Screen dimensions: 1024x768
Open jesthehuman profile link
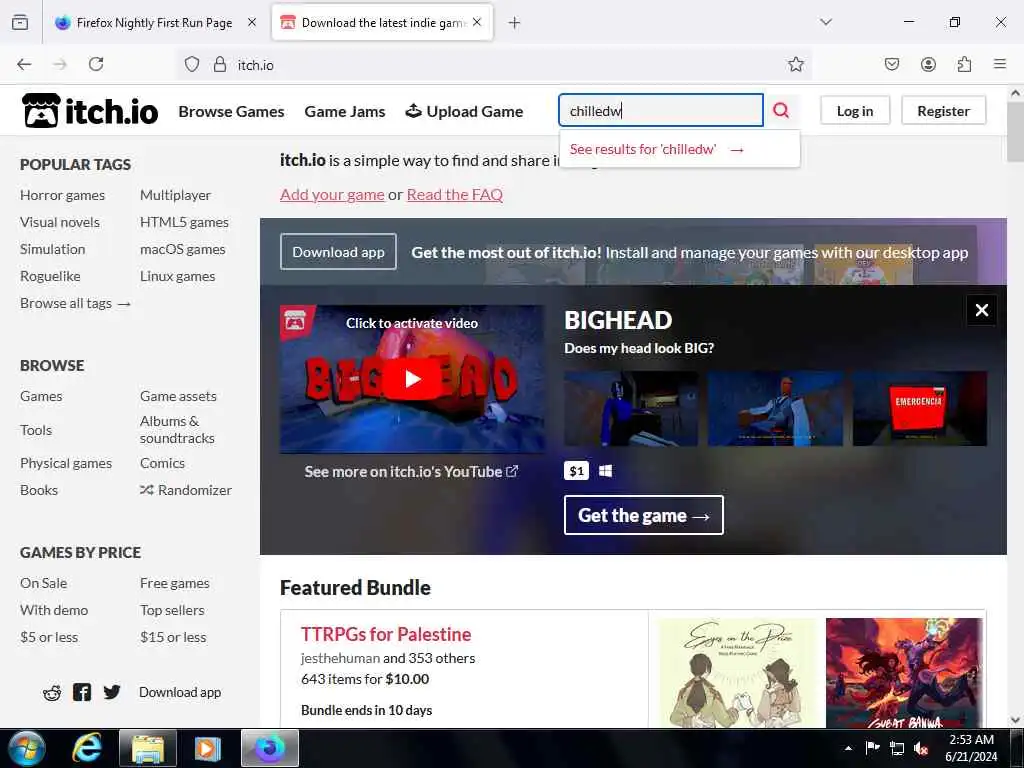point(340,658)
